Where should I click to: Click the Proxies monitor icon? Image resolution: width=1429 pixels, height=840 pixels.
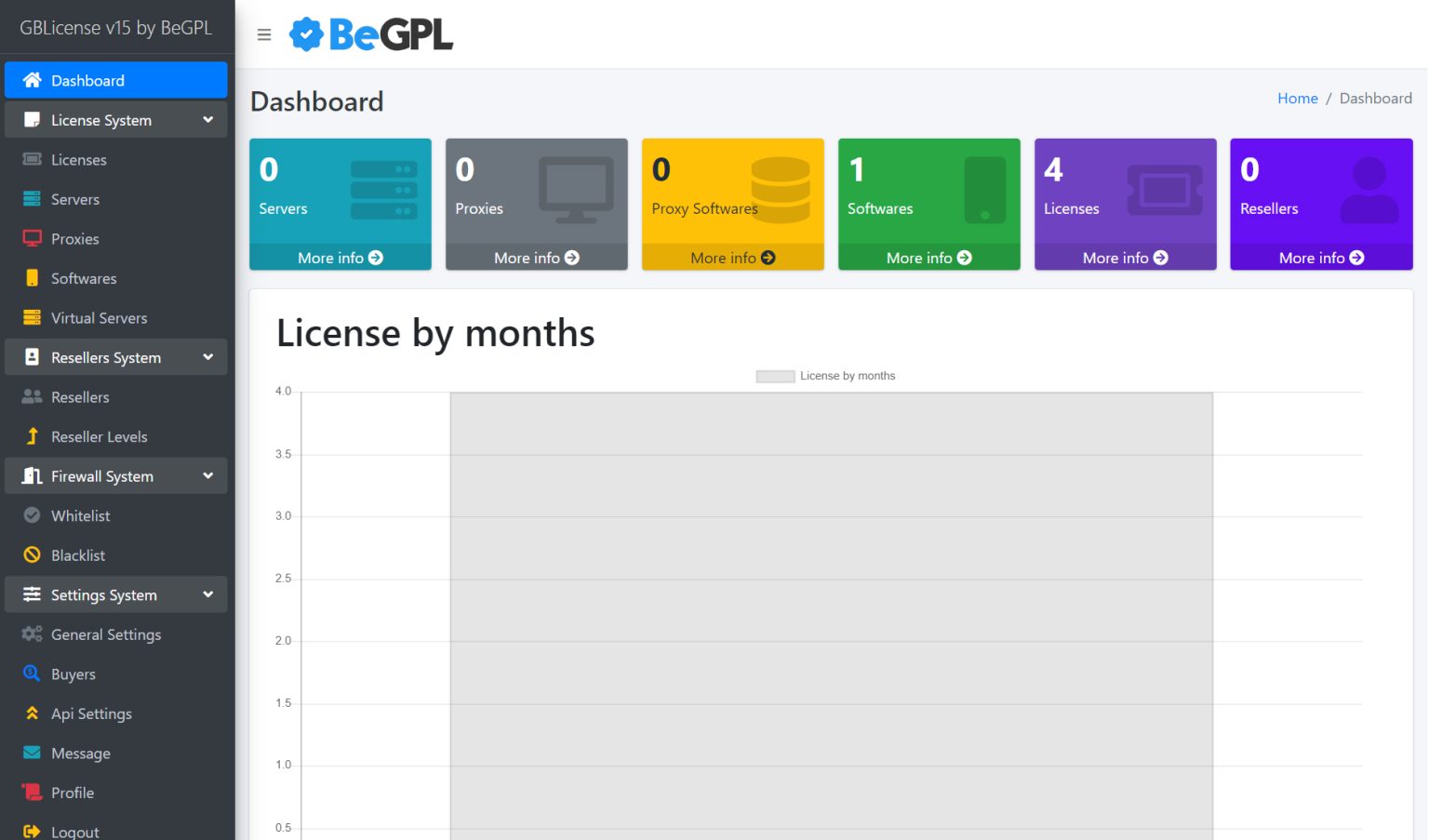tap(31, 238)
